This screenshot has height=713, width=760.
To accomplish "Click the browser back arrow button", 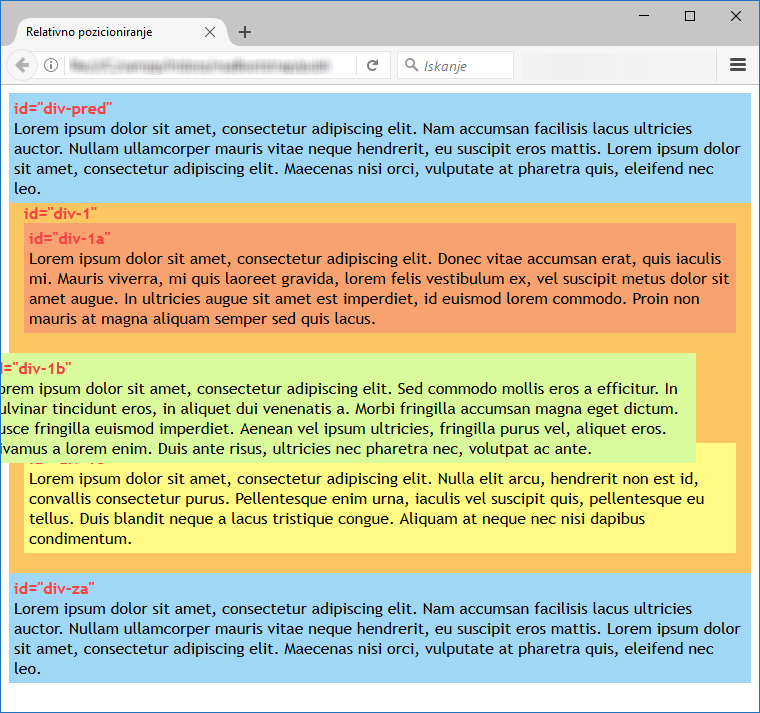I will (x=22, y=64).
